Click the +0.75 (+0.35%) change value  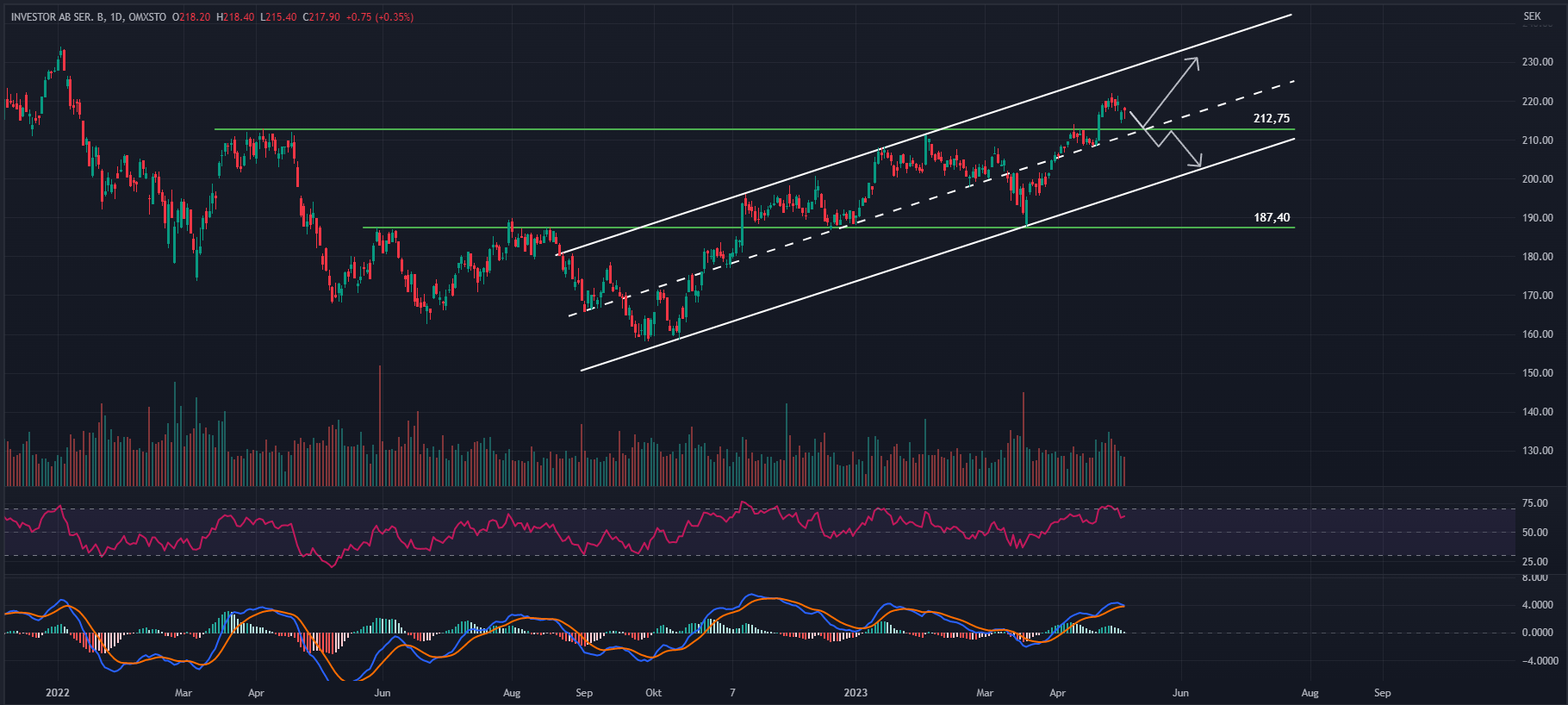(379, 17)
